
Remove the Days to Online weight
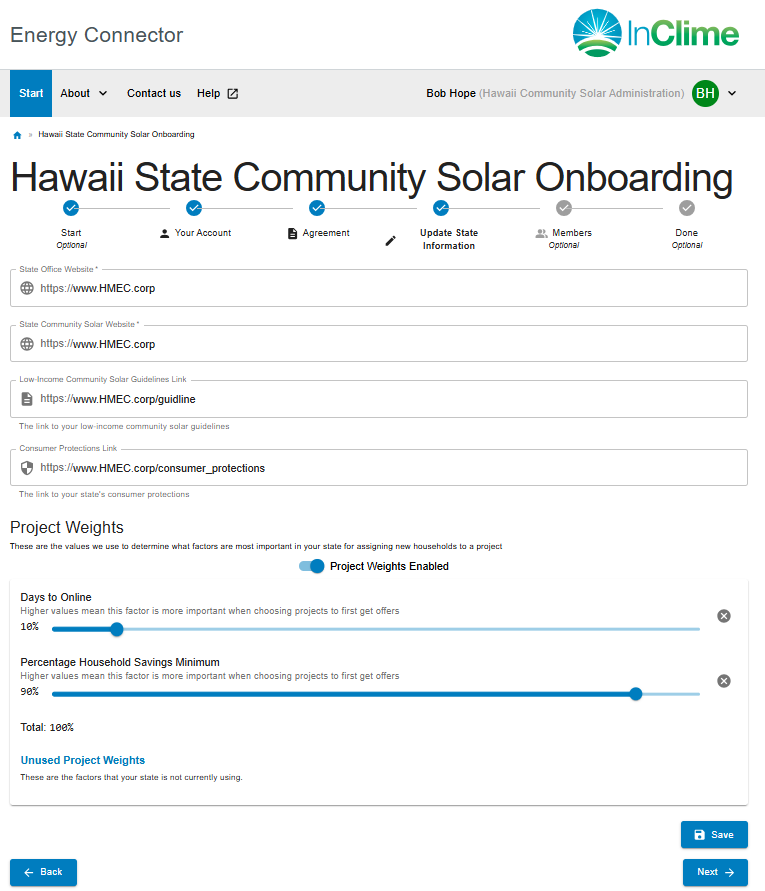(x=724, y=616)
